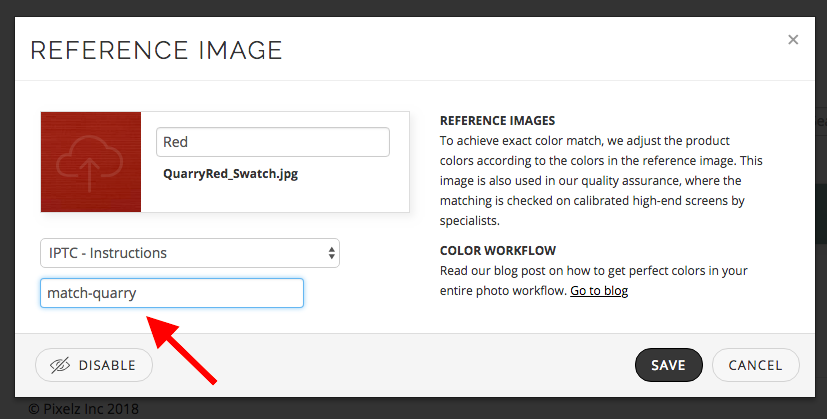
Task: Save the reference image settings
Action: click(668, 365)
